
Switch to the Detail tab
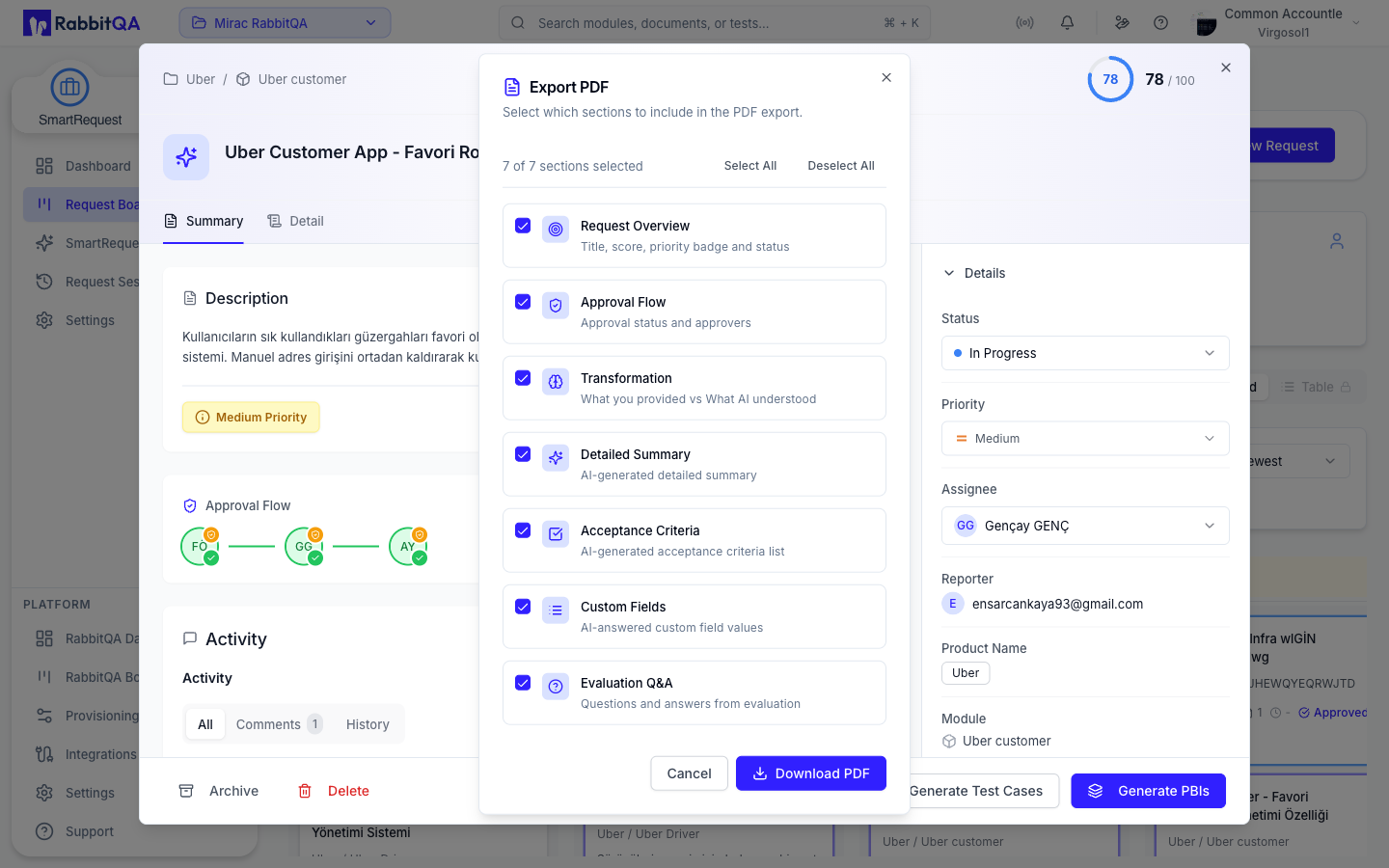pyautogui.click(x=295, y=221)
